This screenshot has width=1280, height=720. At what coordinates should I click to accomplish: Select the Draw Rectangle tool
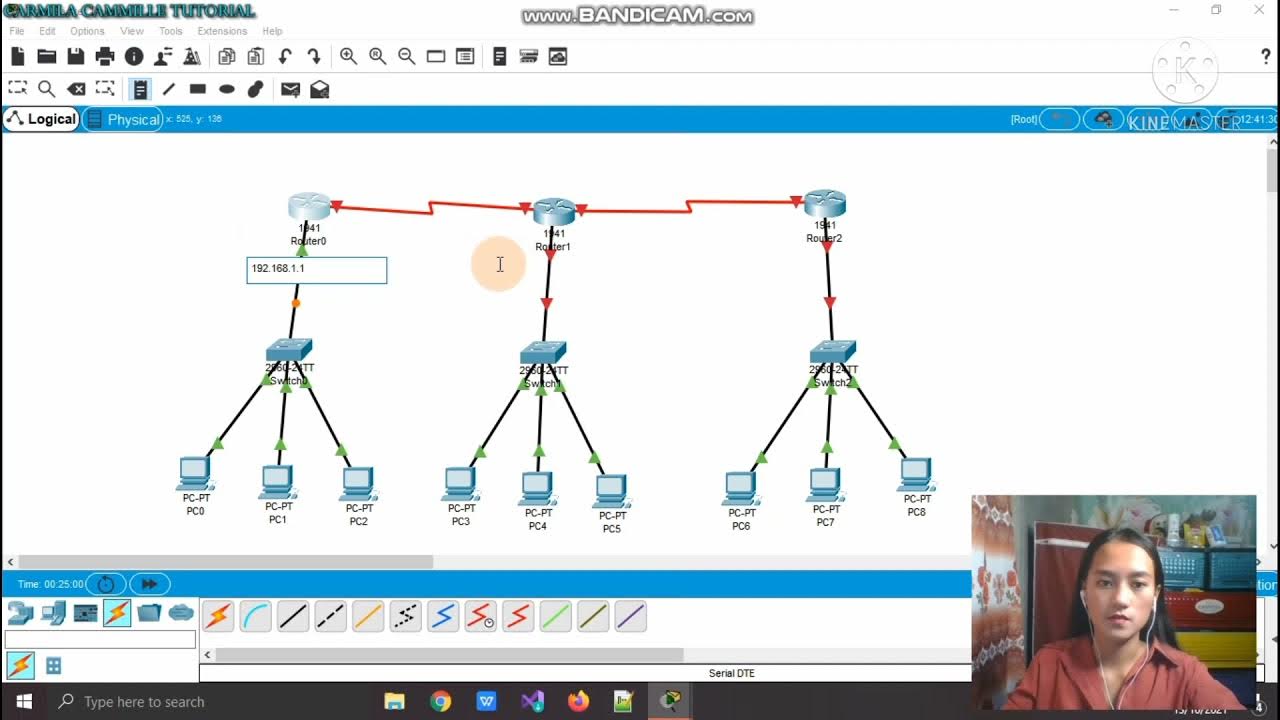pyautogui.click(x=198, y=89)
